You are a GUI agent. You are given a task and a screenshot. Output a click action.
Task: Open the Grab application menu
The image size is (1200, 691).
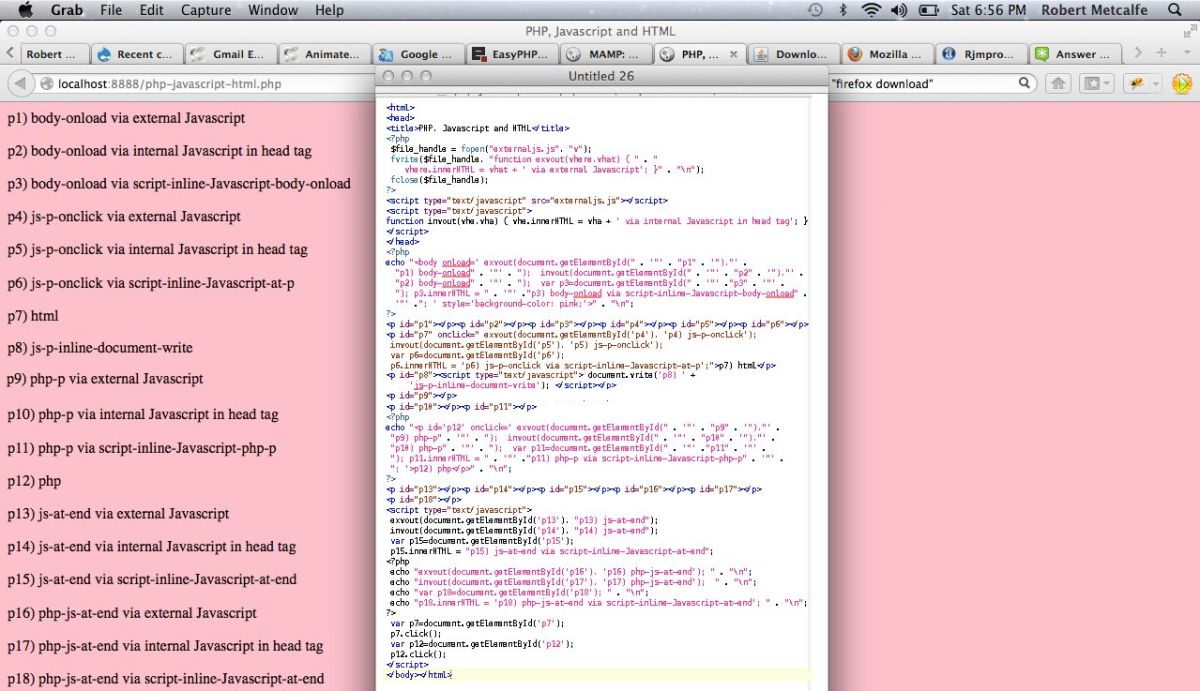[67, 10]
